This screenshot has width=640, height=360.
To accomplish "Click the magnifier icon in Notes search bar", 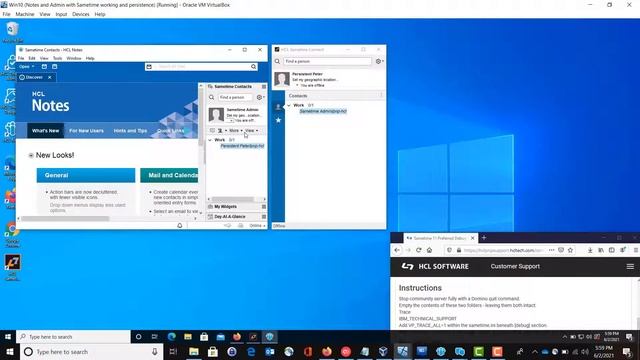I will 253,67.
